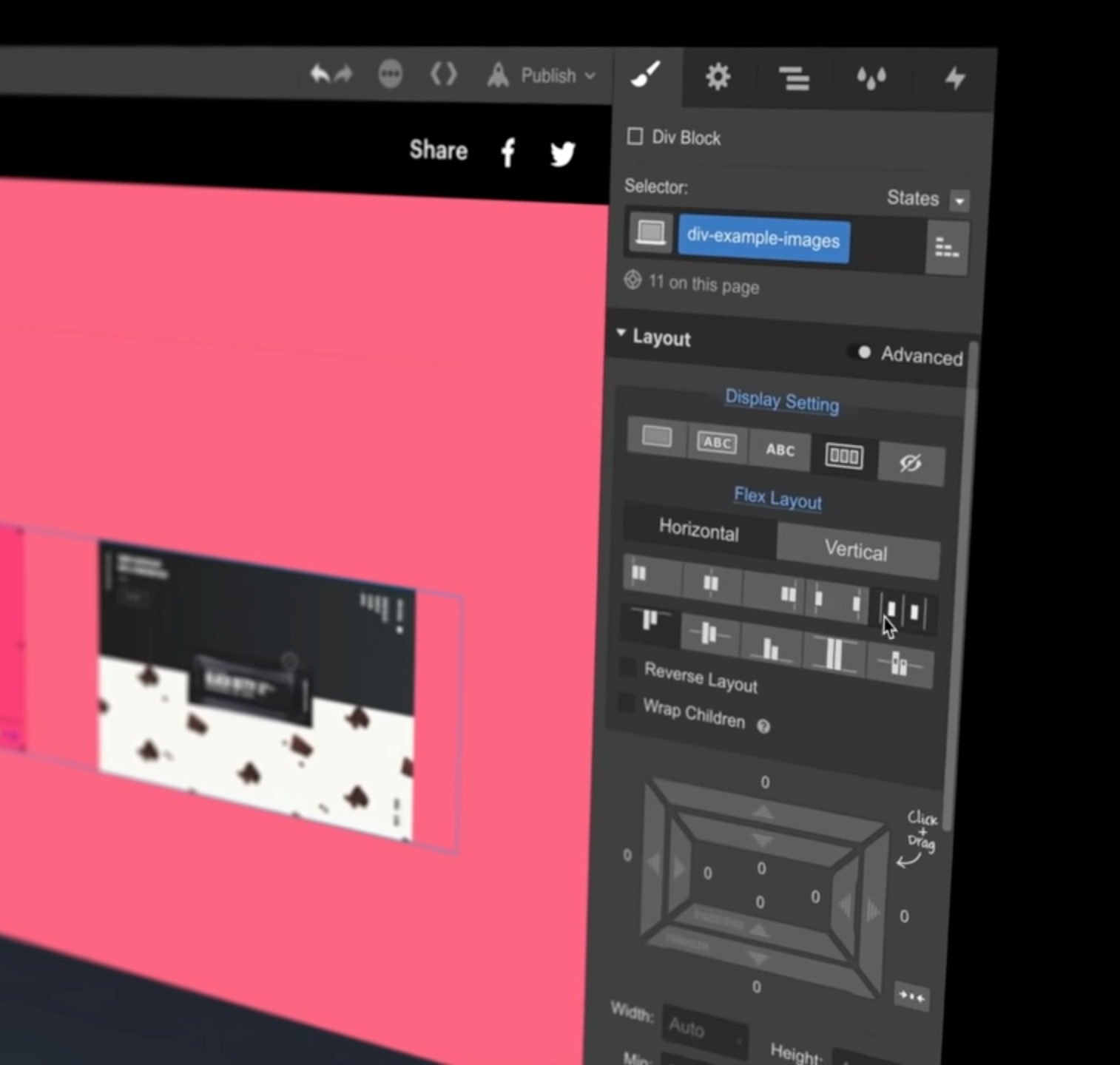Click the Undo arrow in top toolbar

pos(320,73)
